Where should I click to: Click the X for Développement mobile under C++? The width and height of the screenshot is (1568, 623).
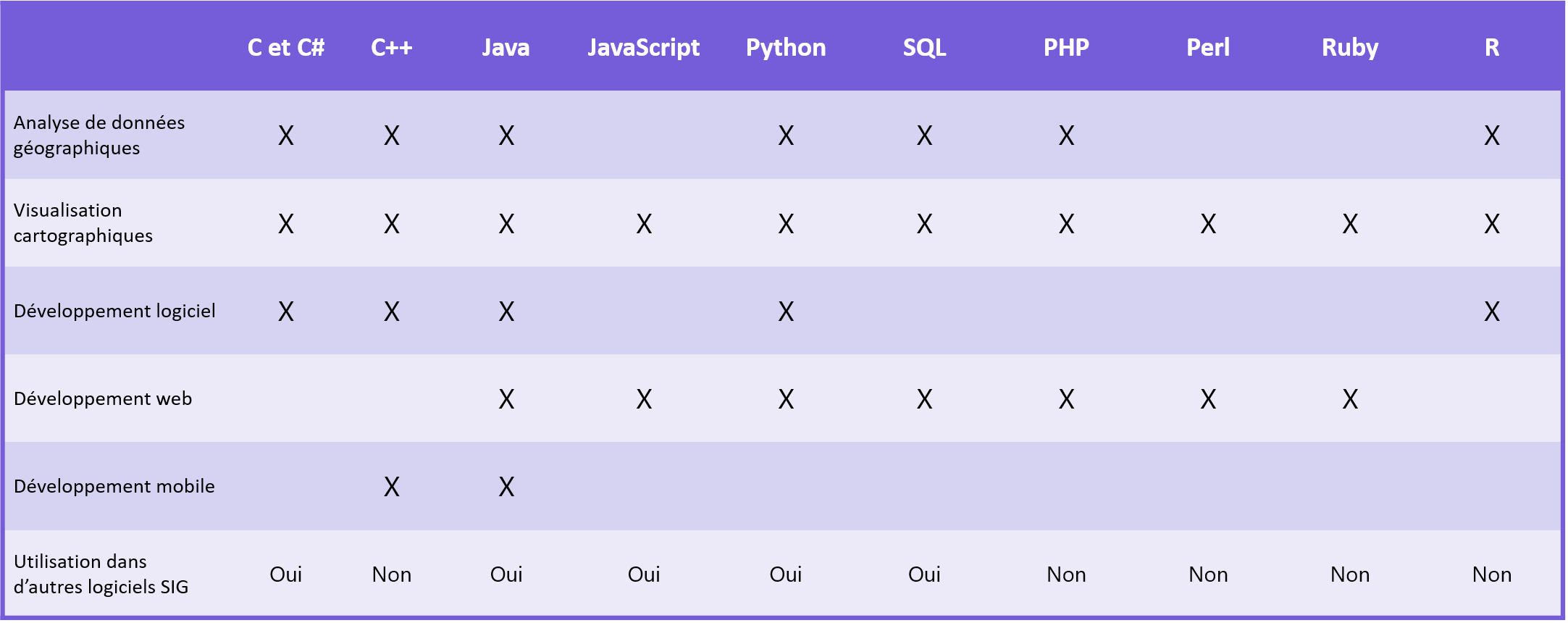click(x=392, y=487)
